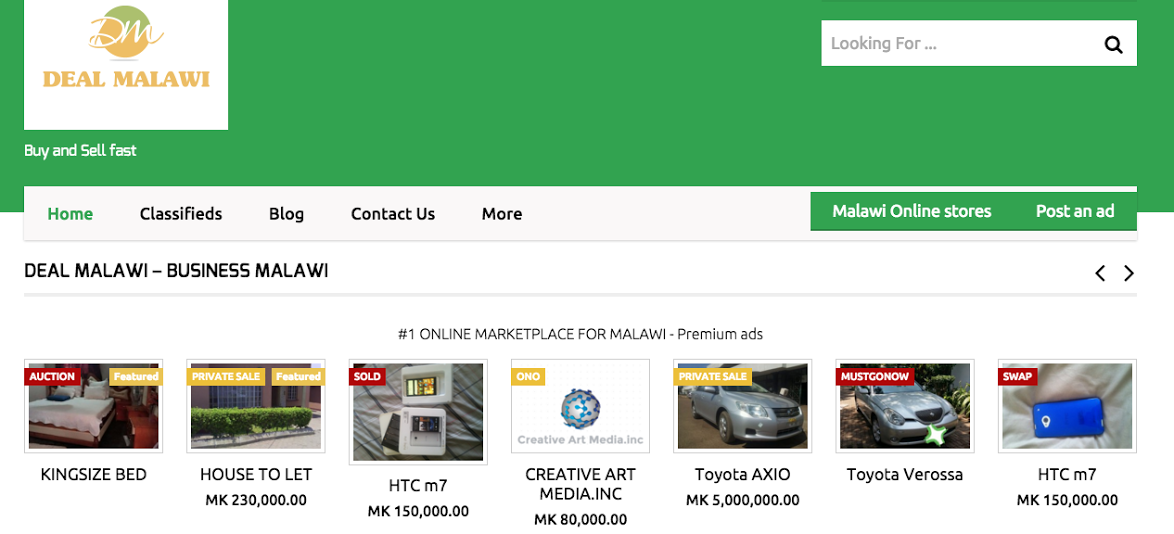Expand the More menu

point(501,214)
